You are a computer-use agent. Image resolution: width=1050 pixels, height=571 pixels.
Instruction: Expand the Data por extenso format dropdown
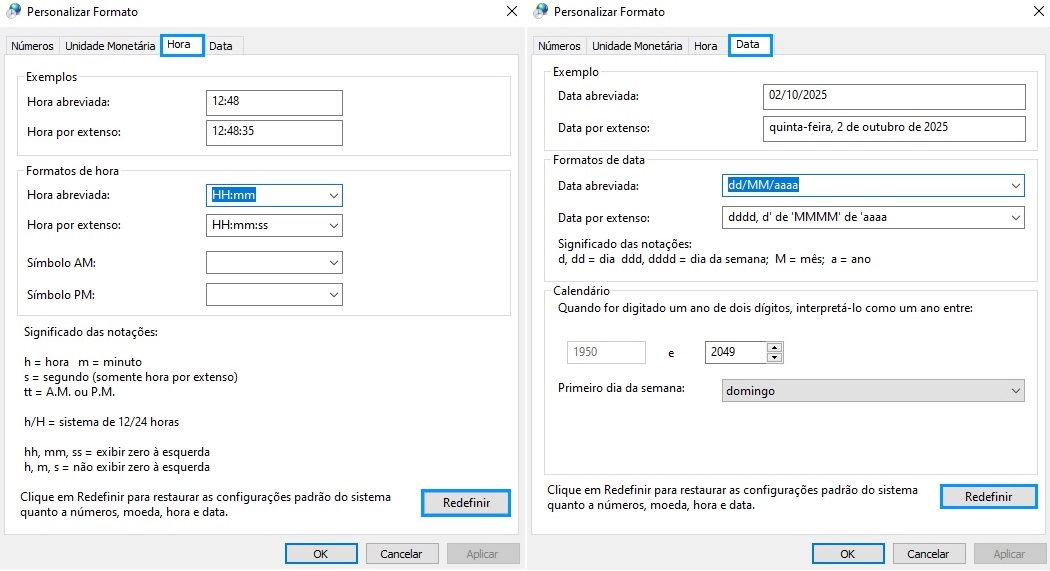(1015, 217)
